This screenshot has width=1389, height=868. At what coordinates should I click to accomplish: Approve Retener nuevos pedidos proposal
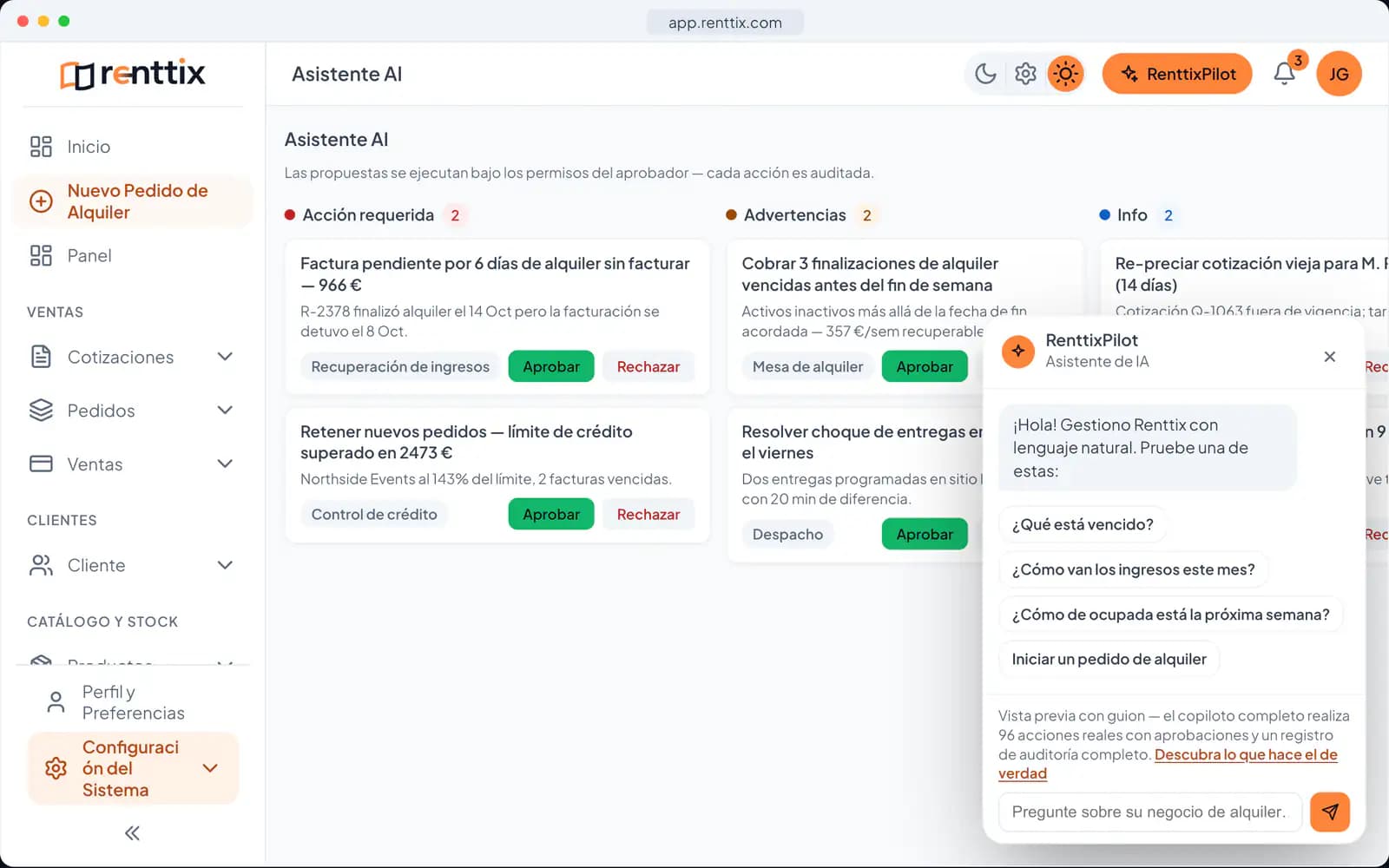coord(551,514)
